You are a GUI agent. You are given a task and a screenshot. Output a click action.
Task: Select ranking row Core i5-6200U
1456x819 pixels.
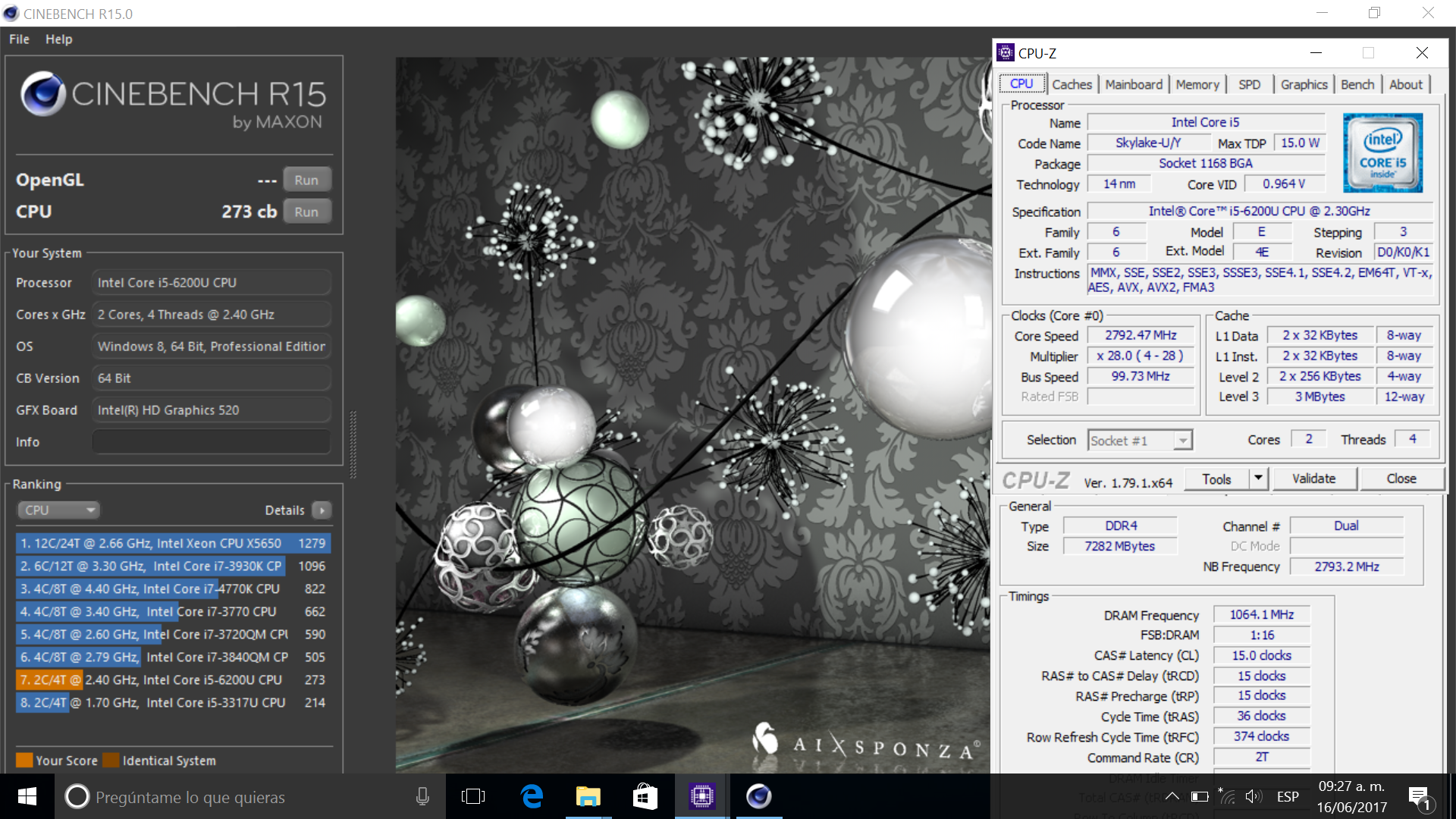[173, 679]
